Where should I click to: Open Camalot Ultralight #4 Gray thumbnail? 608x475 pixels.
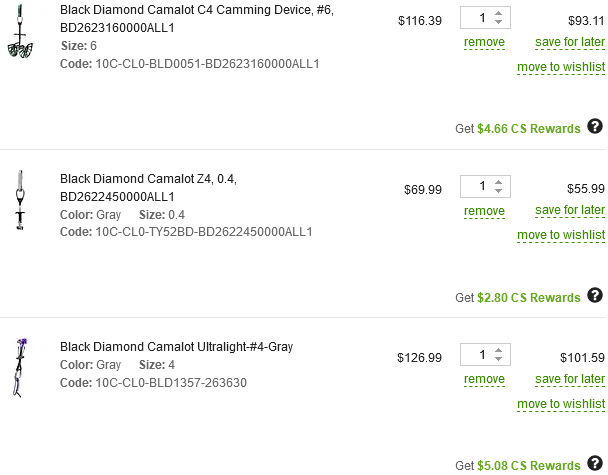click(x=20, y=368)
